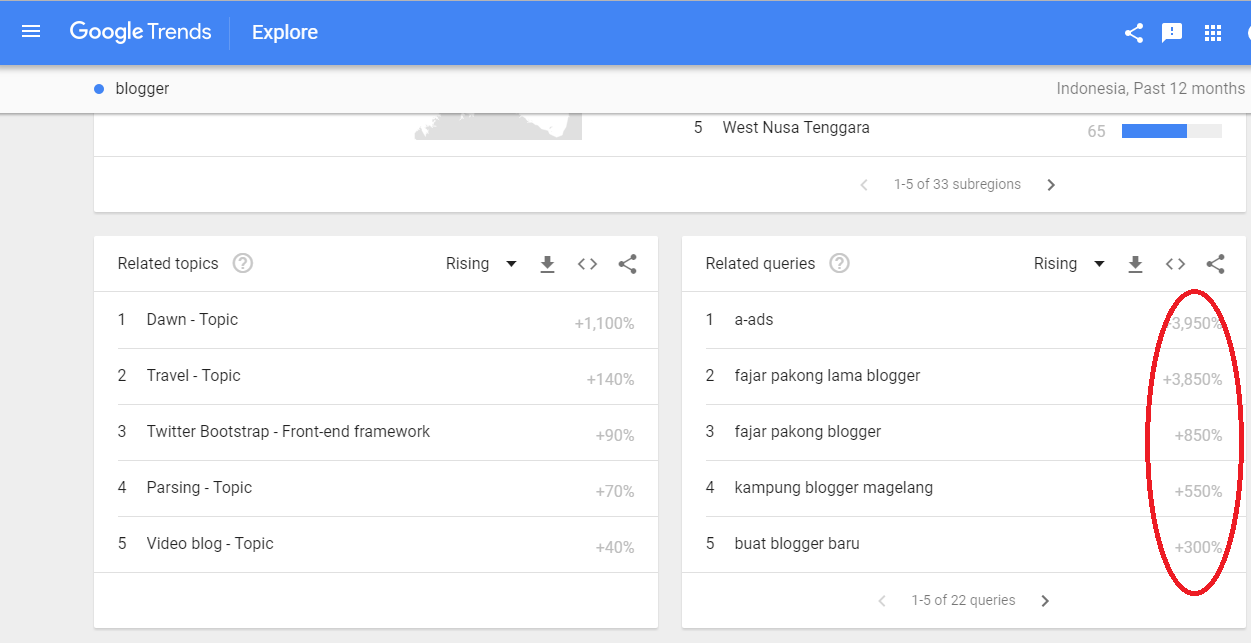Get embed code for Related topics

point(587,264)
